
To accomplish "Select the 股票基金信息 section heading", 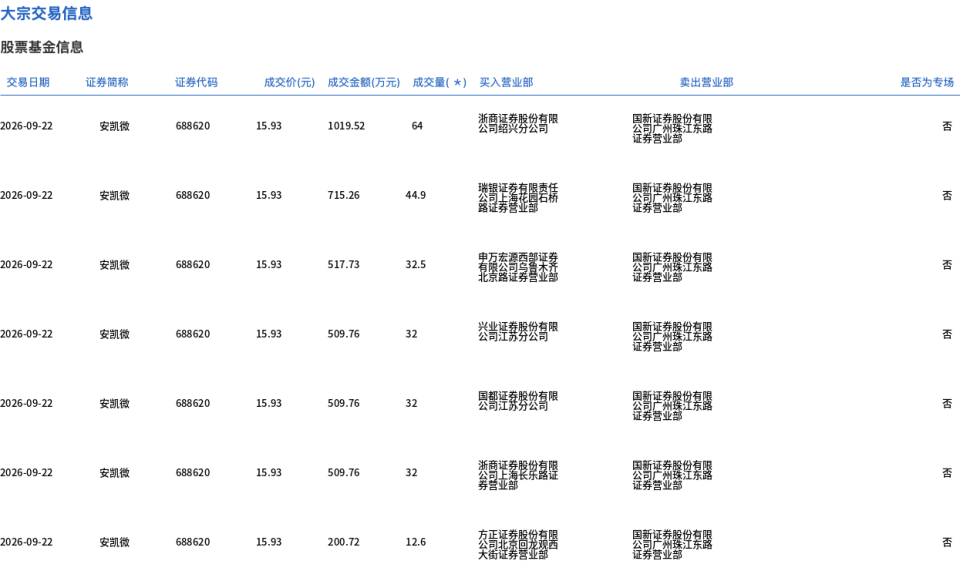I will point(42,47).
